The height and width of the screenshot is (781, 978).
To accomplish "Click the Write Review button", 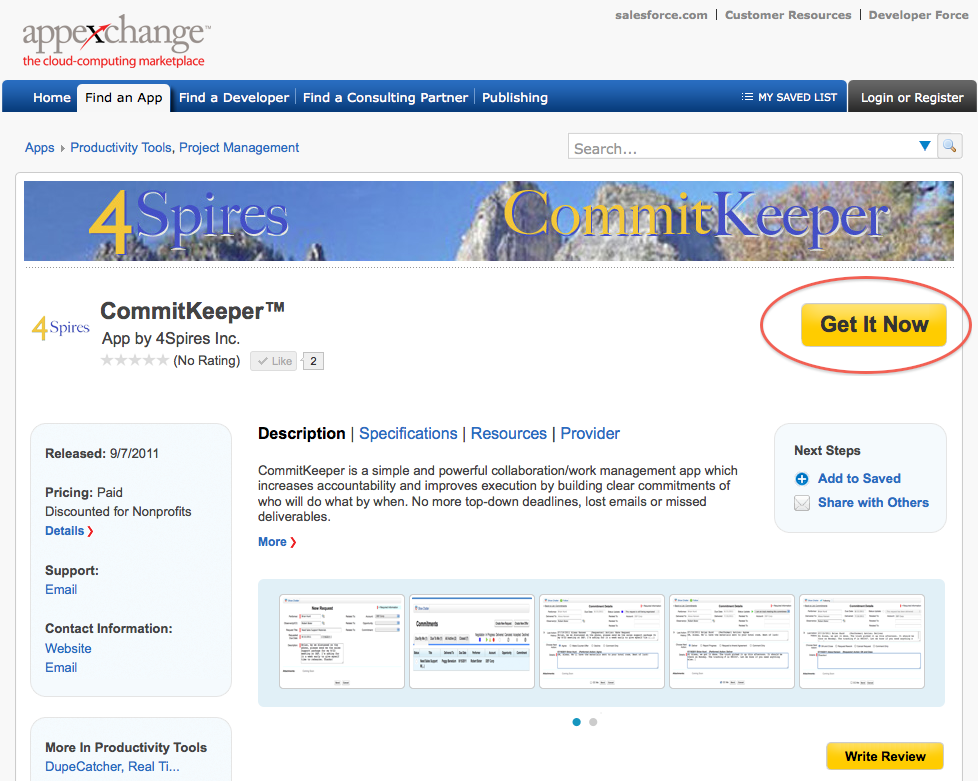I will pyautogui.click(x=884, y=756).
